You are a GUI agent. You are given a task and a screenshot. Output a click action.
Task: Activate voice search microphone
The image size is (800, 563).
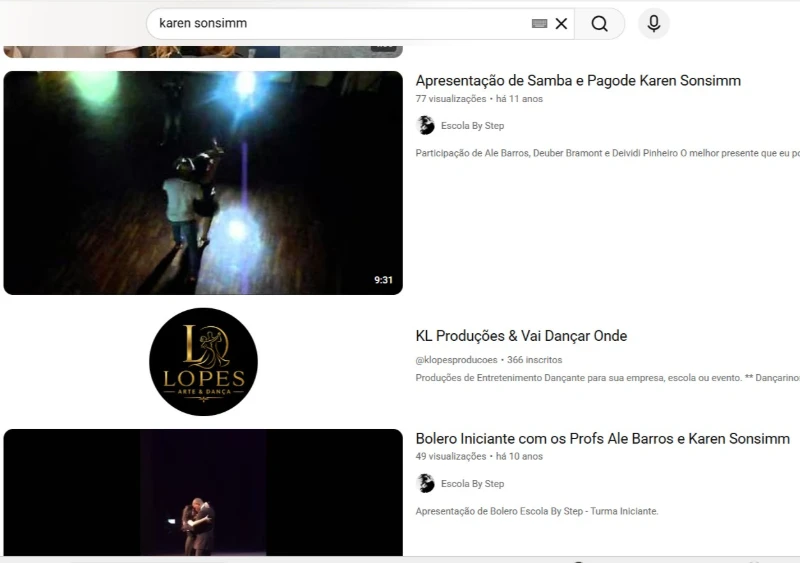click(x=654, y=23)
